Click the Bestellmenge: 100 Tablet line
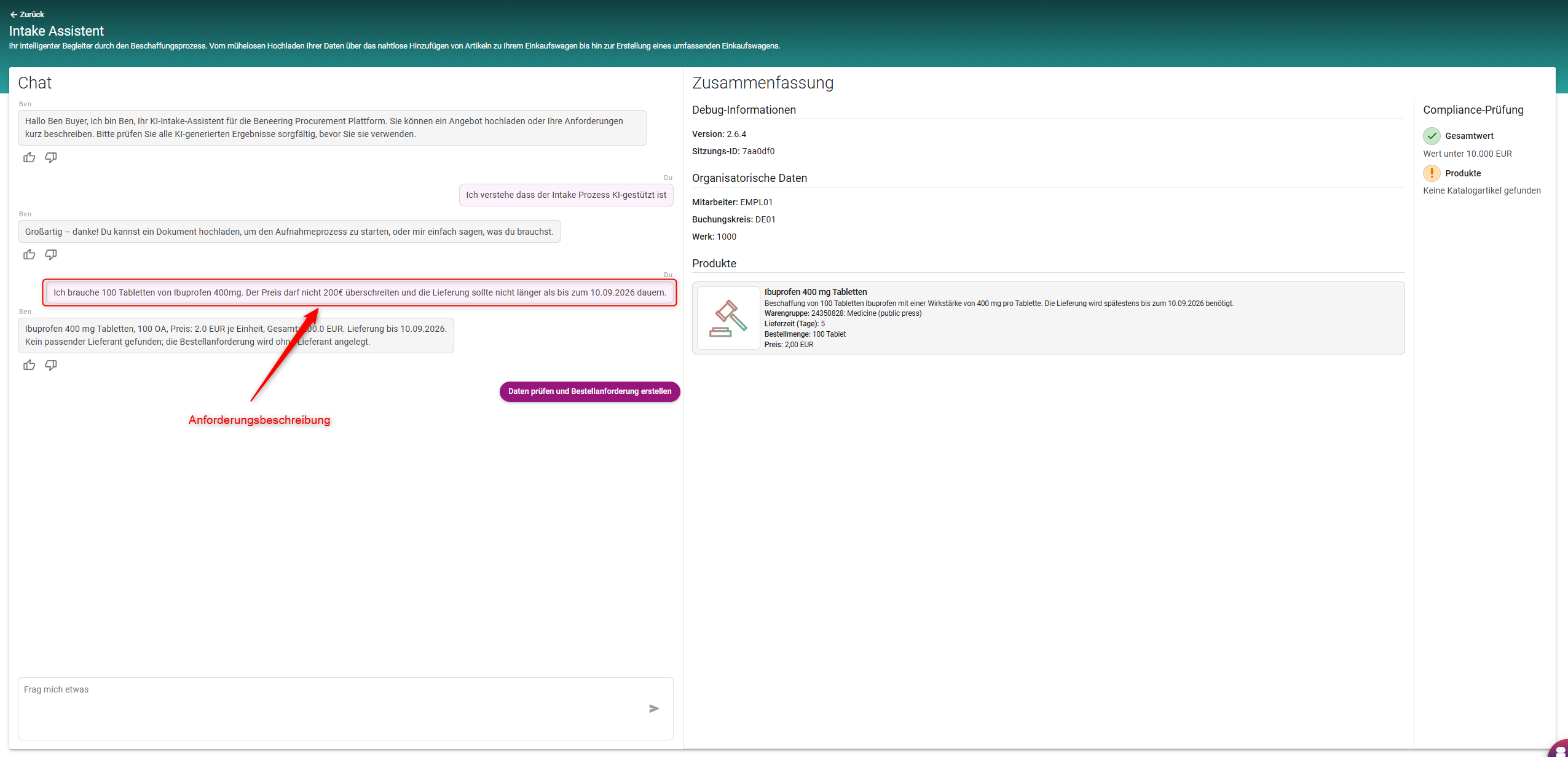The image size is (1568, 757). (x=805, y=334)
